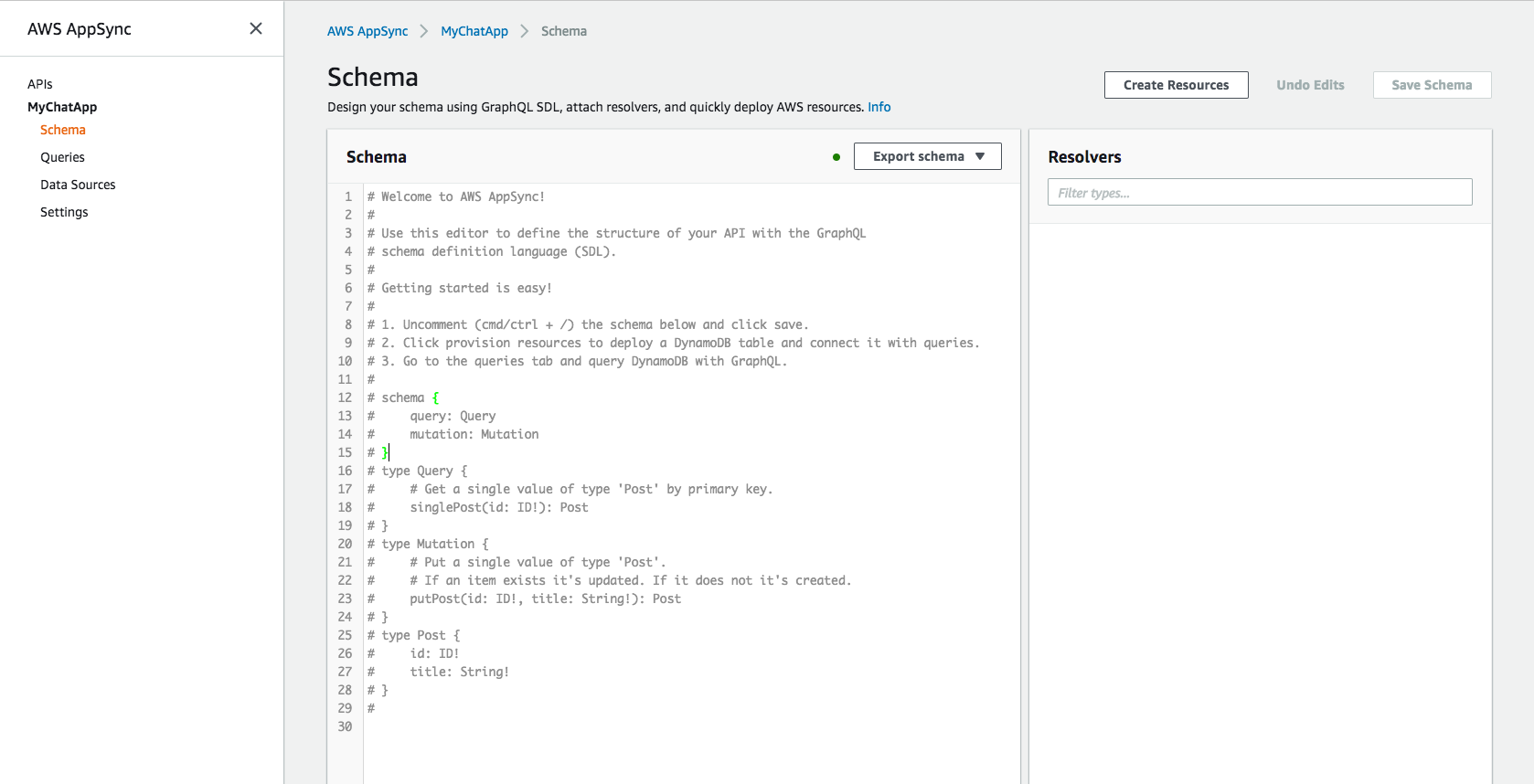This screenshot has height=784, width=1534.
Task: Open Data Sources in the sidebar
Action: point(78,185)
